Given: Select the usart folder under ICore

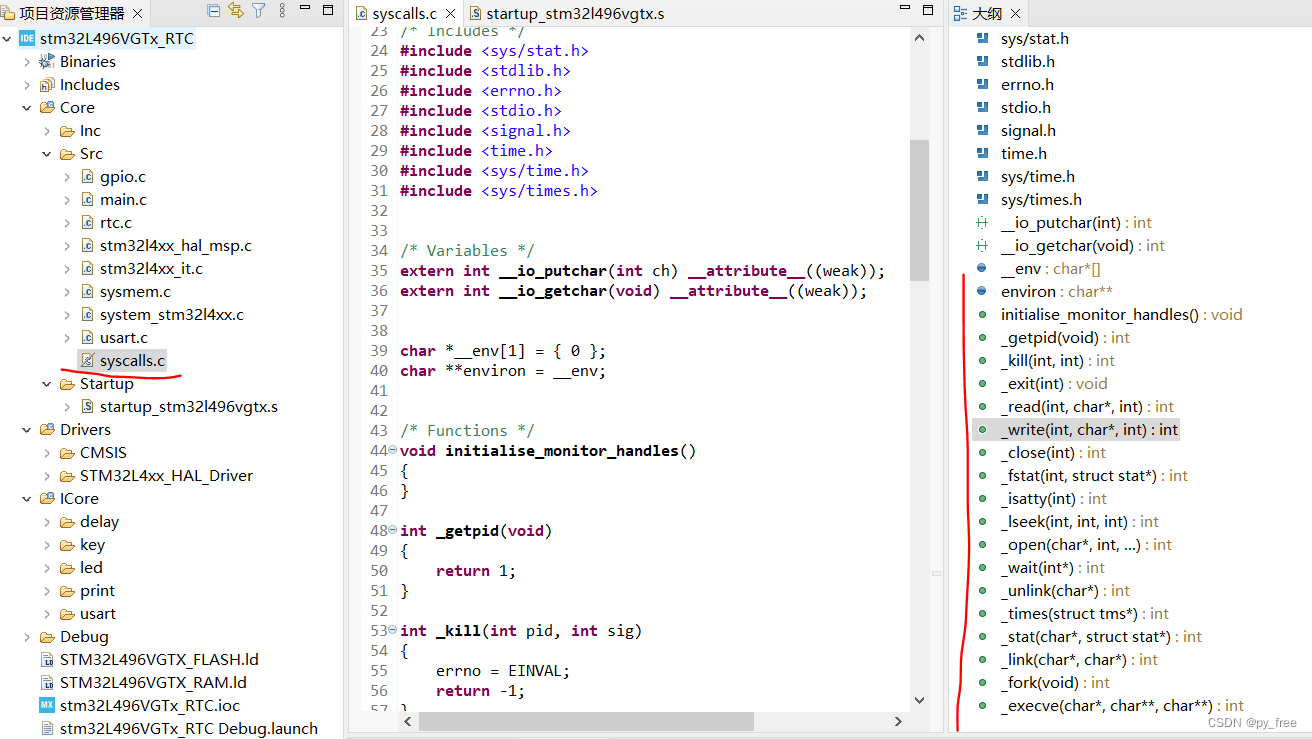Looking at the screenshot, I should 97,614.
